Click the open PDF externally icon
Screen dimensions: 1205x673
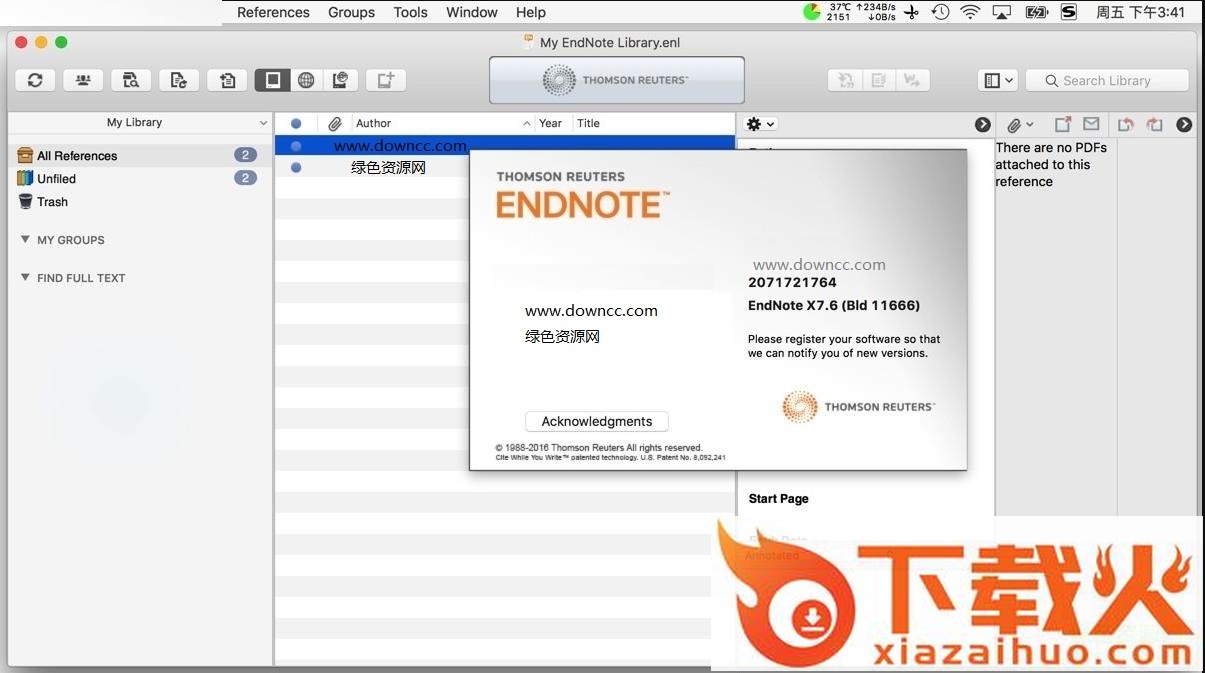(x=1063, y=124)
